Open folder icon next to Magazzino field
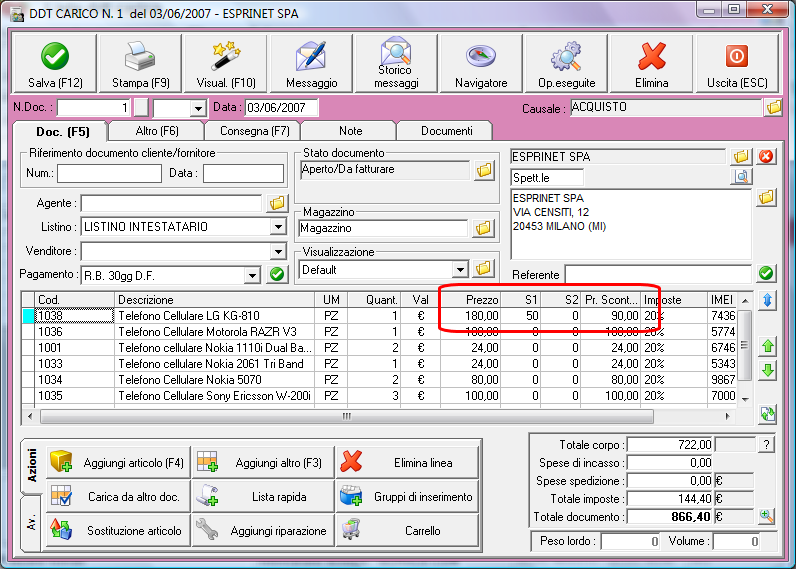 pos(484,228)
